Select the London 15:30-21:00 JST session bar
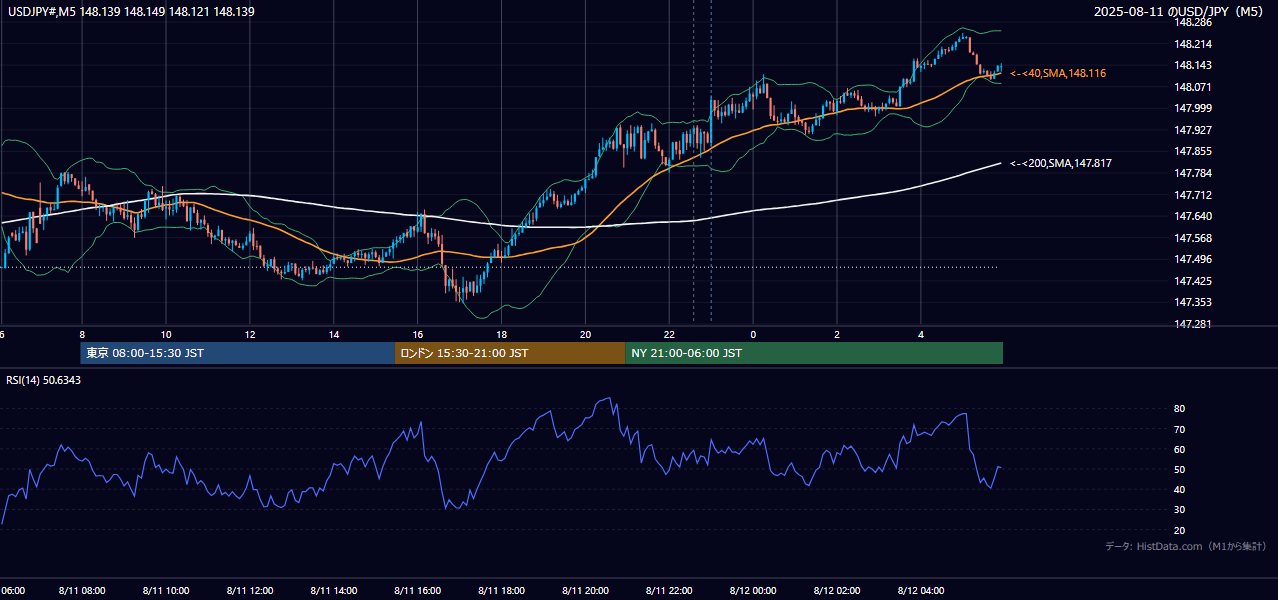The height and width of the screenshot is (600, 1278). [510, 353]
